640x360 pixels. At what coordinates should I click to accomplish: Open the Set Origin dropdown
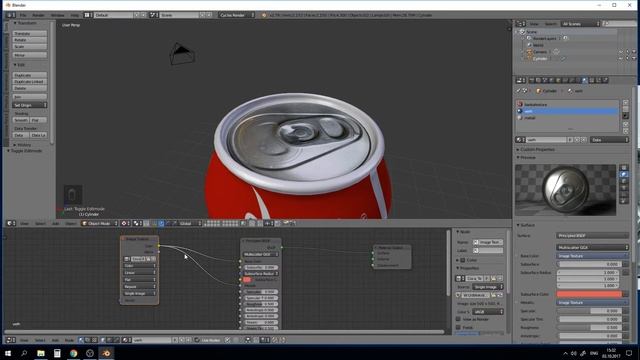click(29, 105)
